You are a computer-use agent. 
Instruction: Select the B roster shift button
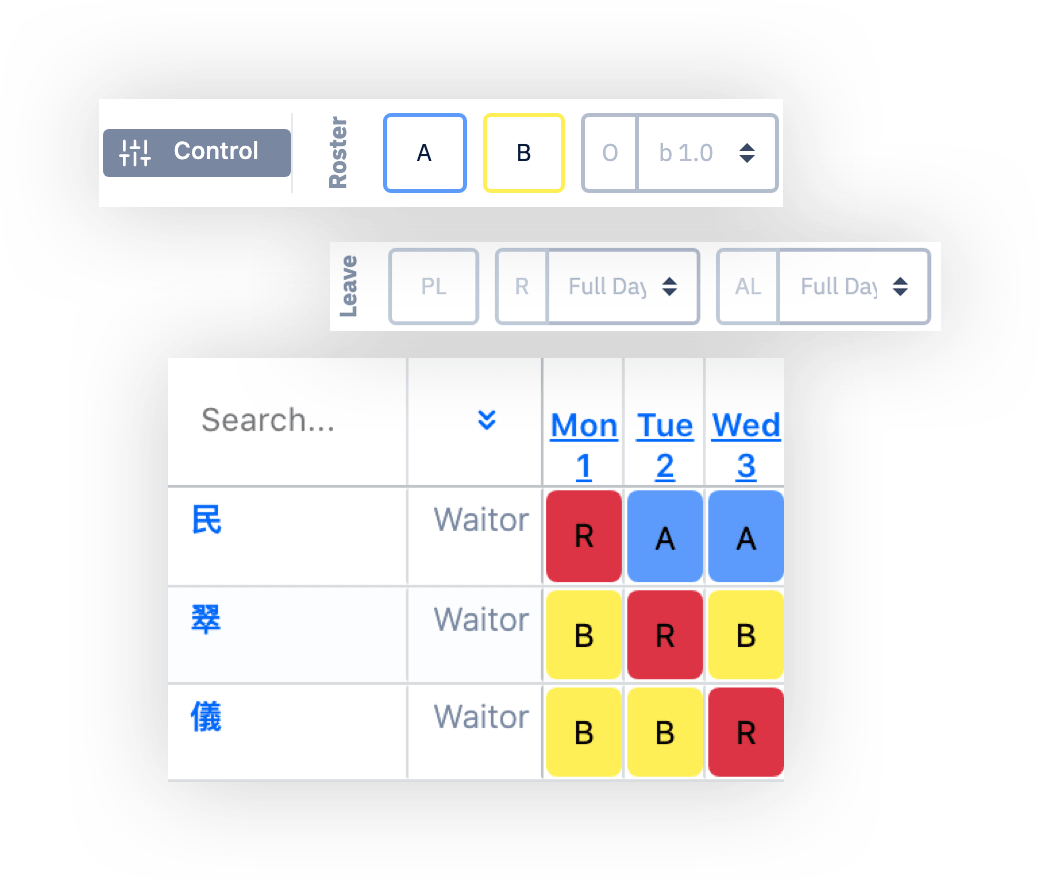click(x=524, y=152)
